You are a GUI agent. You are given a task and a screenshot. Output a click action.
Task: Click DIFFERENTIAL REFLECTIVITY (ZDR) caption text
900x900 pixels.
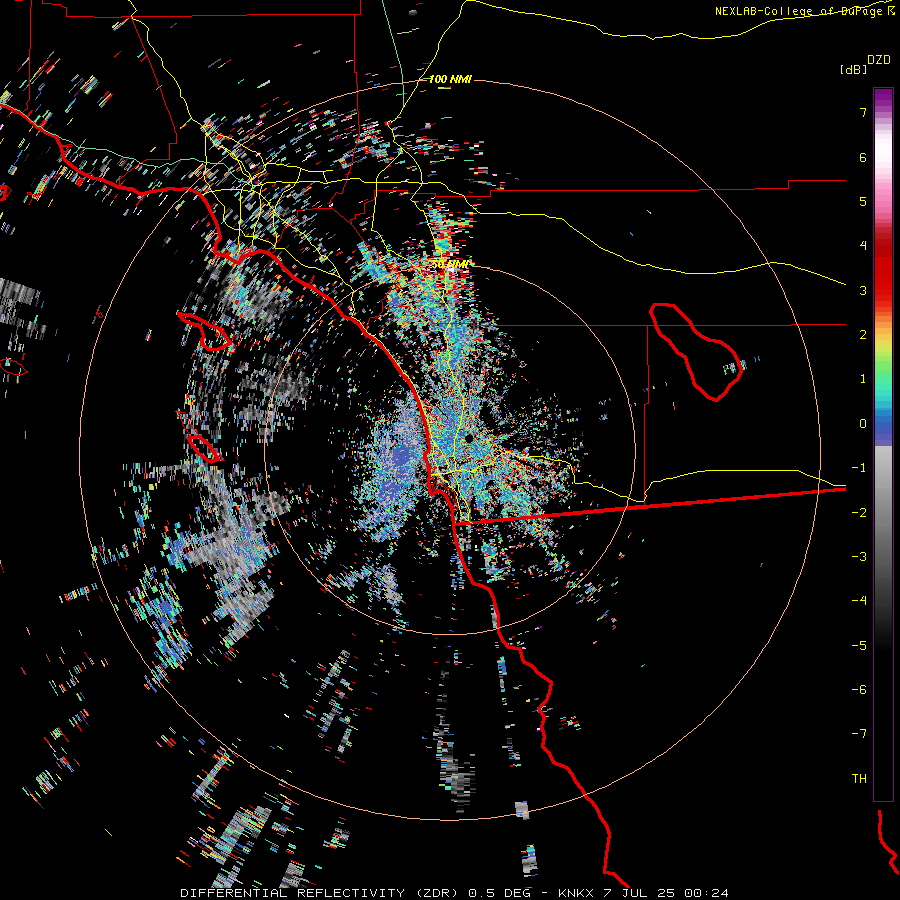tap(319, 893)
